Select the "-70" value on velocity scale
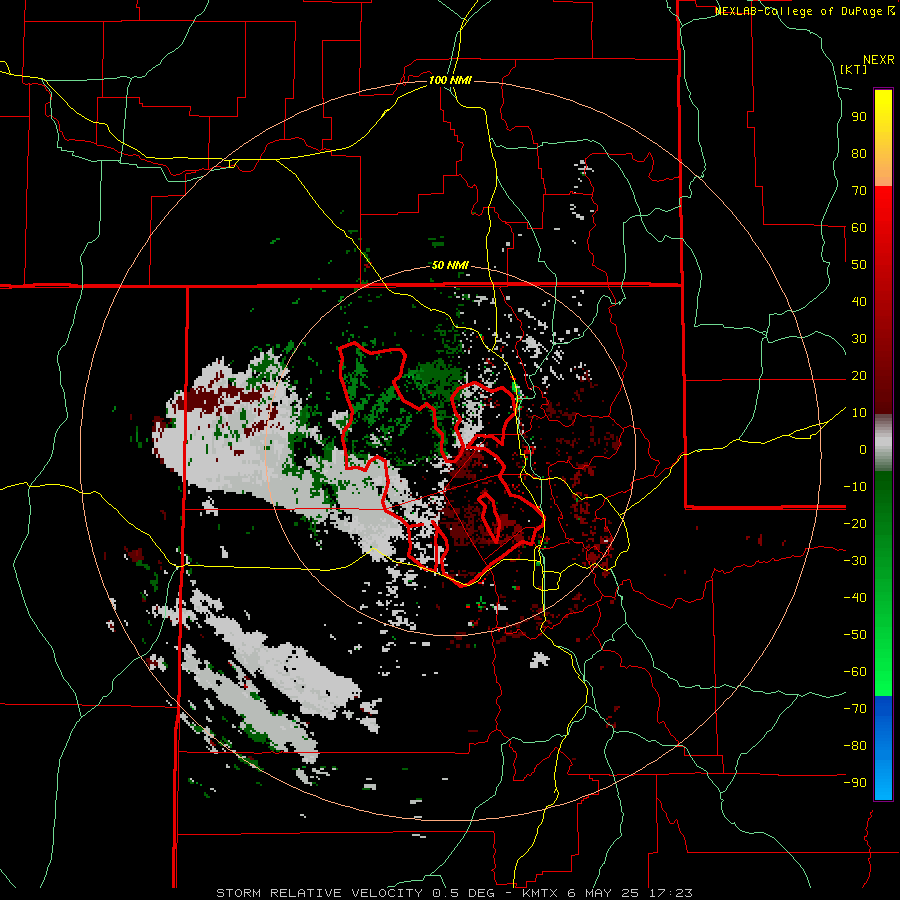Screen dimensions: 900x900 coord(855,708)
